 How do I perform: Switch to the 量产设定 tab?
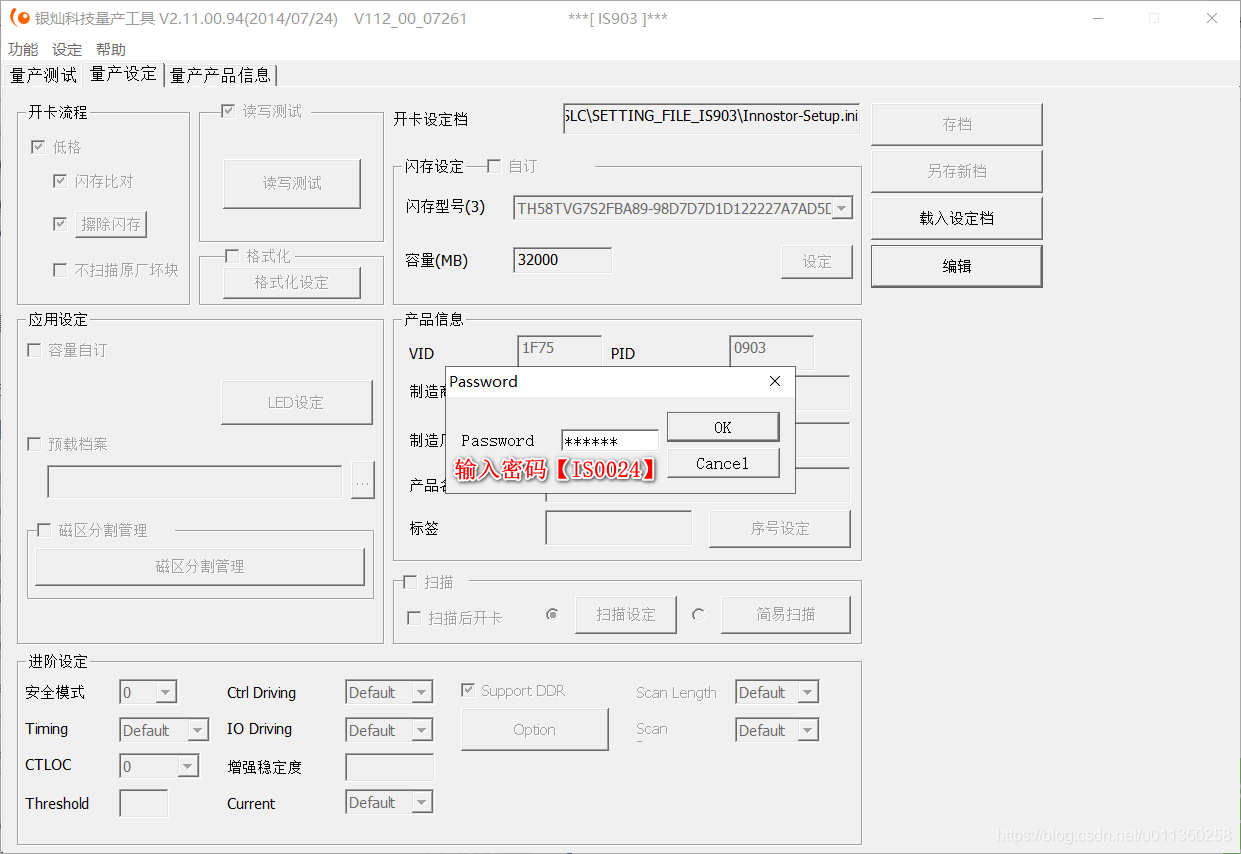[x=124, y=74]
